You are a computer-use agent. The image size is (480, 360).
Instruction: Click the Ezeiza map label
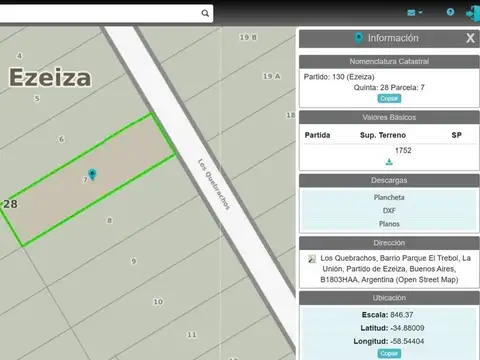50,77
